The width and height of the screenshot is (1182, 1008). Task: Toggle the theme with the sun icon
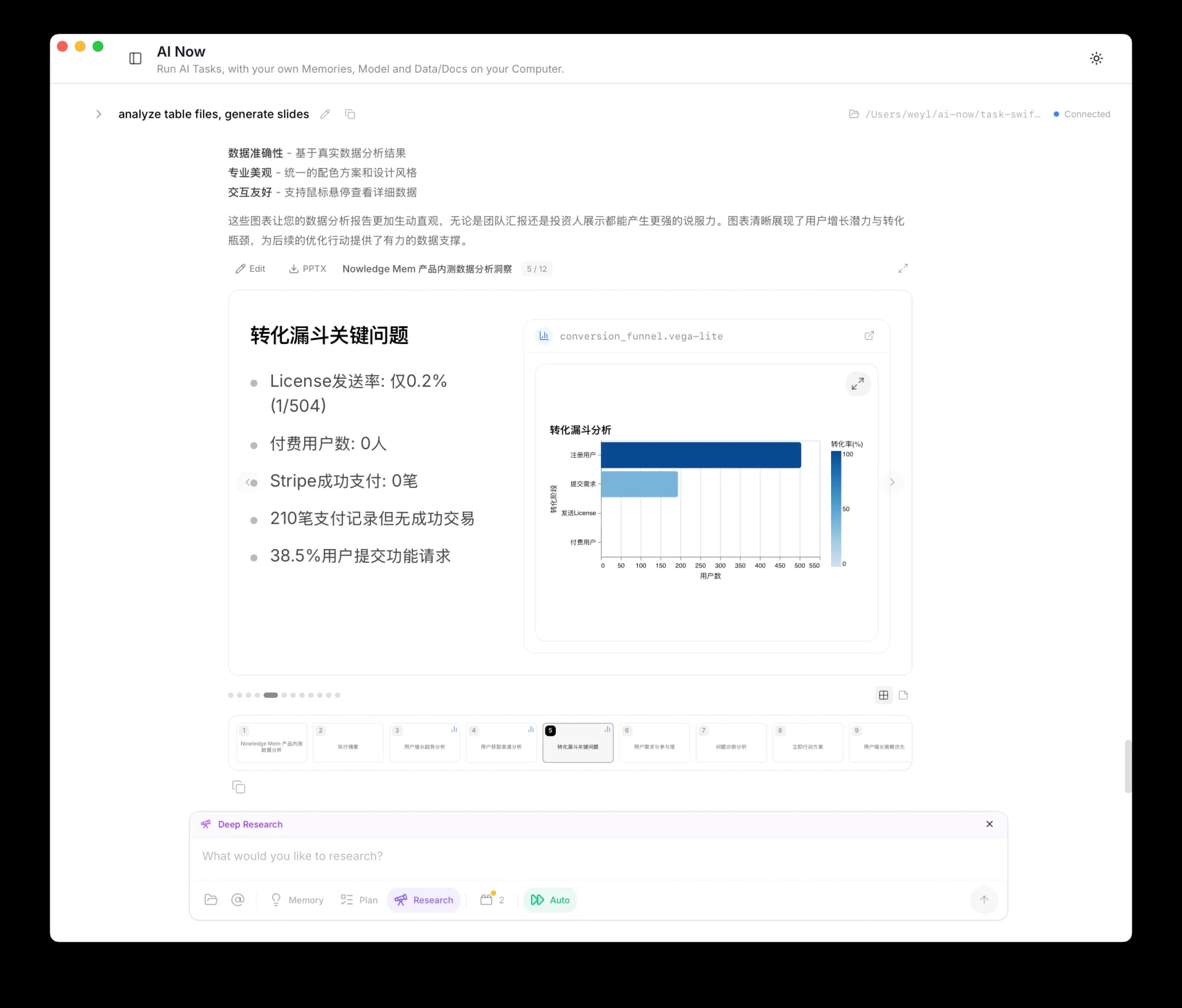pyautogui.click(x=1096, y=58)
